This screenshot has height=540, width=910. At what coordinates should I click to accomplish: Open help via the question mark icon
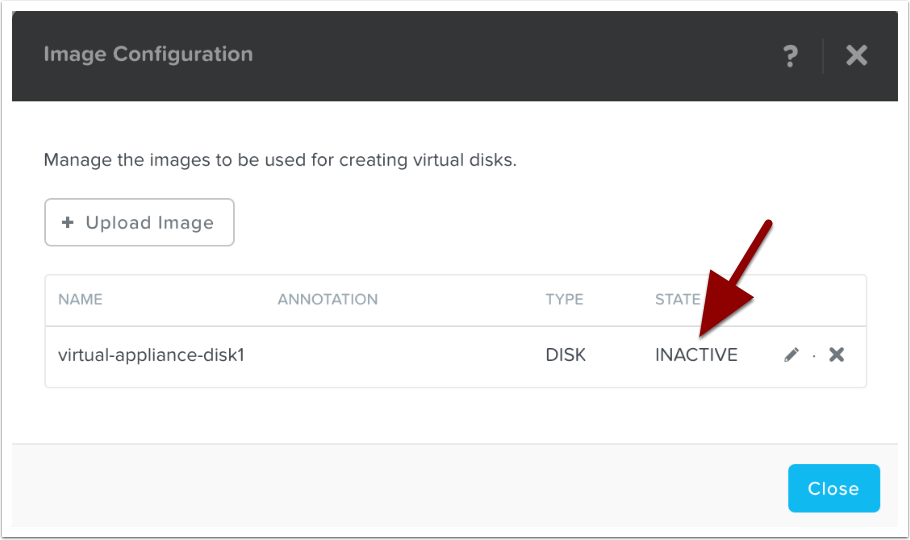(x=790, y=55)
